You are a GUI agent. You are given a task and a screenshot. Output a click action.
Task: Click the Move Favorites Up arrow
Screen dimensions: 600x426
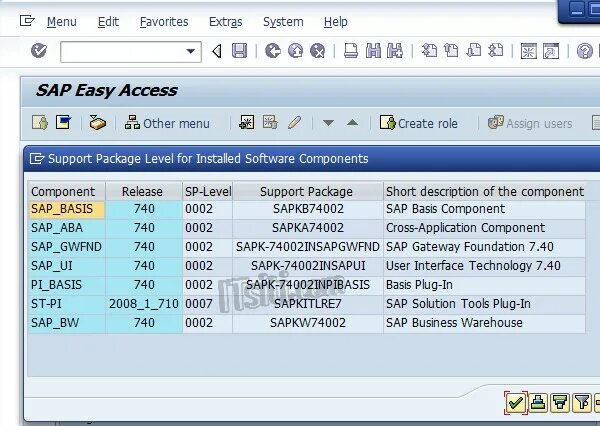pos(352,123)
